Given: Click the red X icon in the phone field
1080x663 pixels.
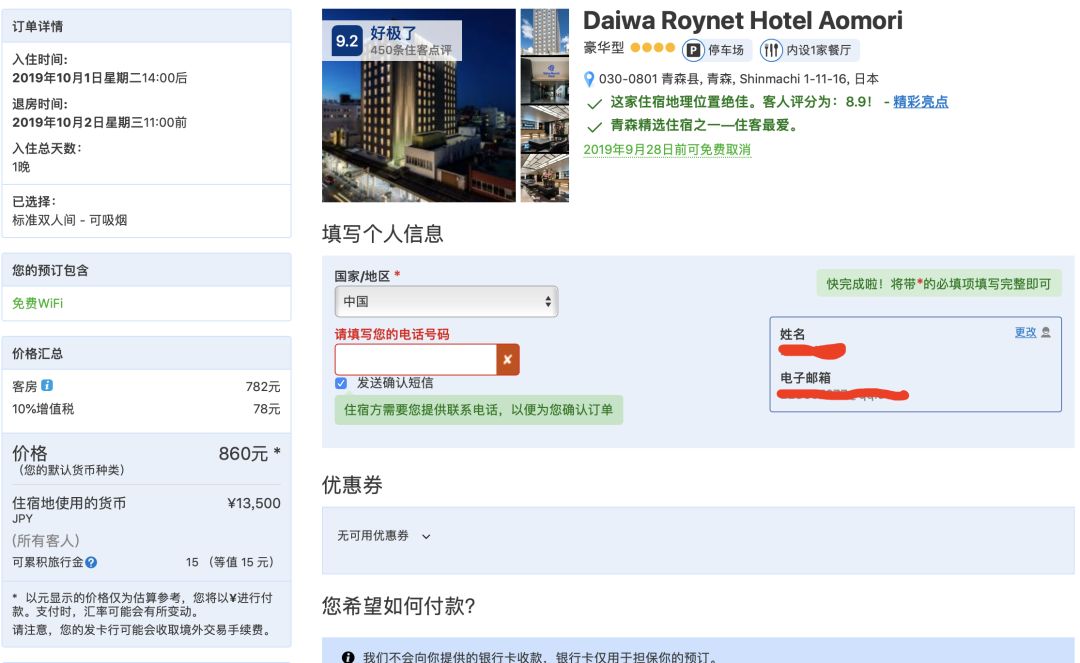Looking at the screenshot, I should 507,359.
